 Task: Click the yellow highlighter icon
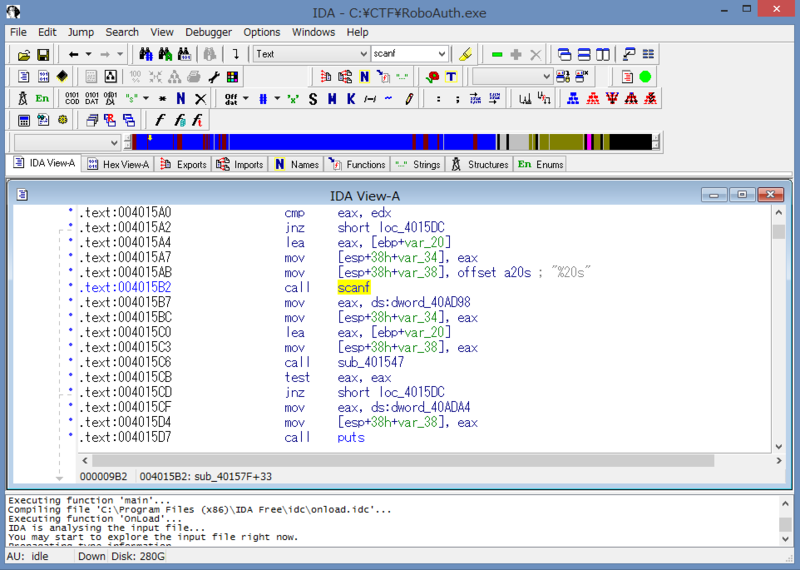coord(465,54)
